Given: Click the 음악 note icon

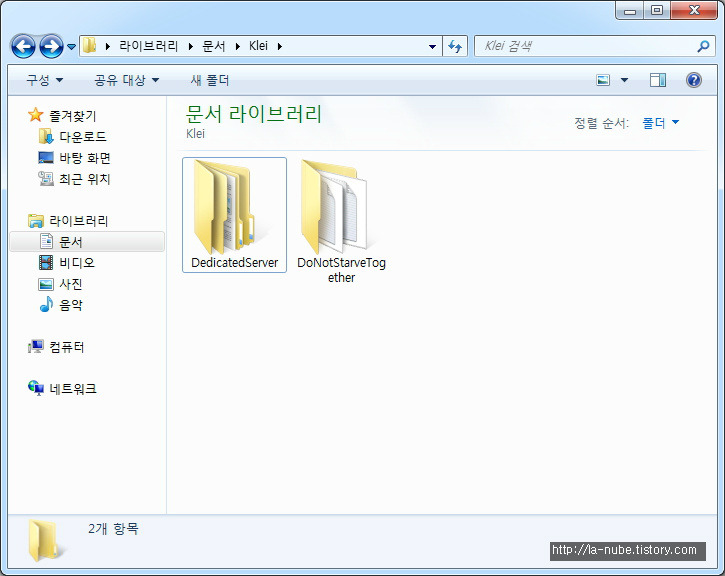Looking at the screenshot, I should pyautogui.click(x=46, y=304).
